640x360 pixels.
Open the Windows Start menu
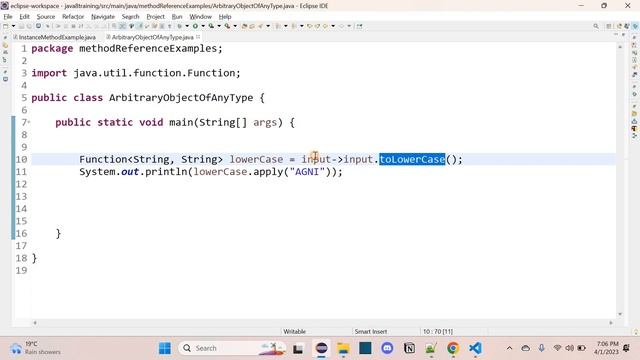click(165, 348)
